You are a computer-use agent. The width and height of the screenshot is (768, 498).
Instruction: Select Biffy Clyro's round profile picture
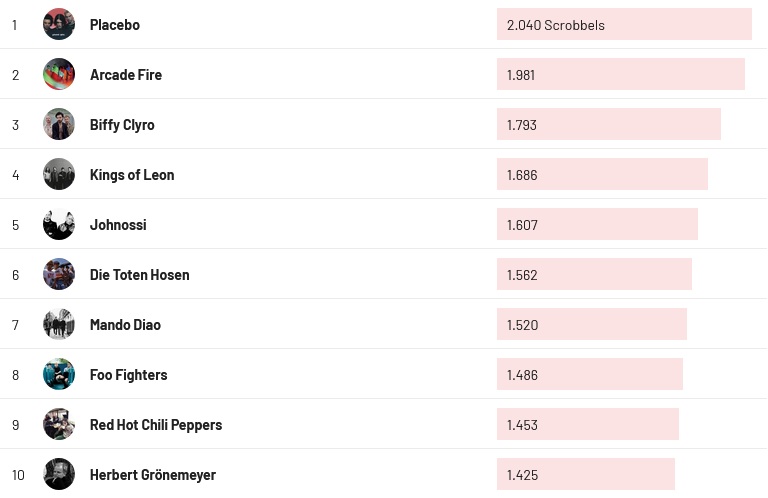(x=59, y=124)
